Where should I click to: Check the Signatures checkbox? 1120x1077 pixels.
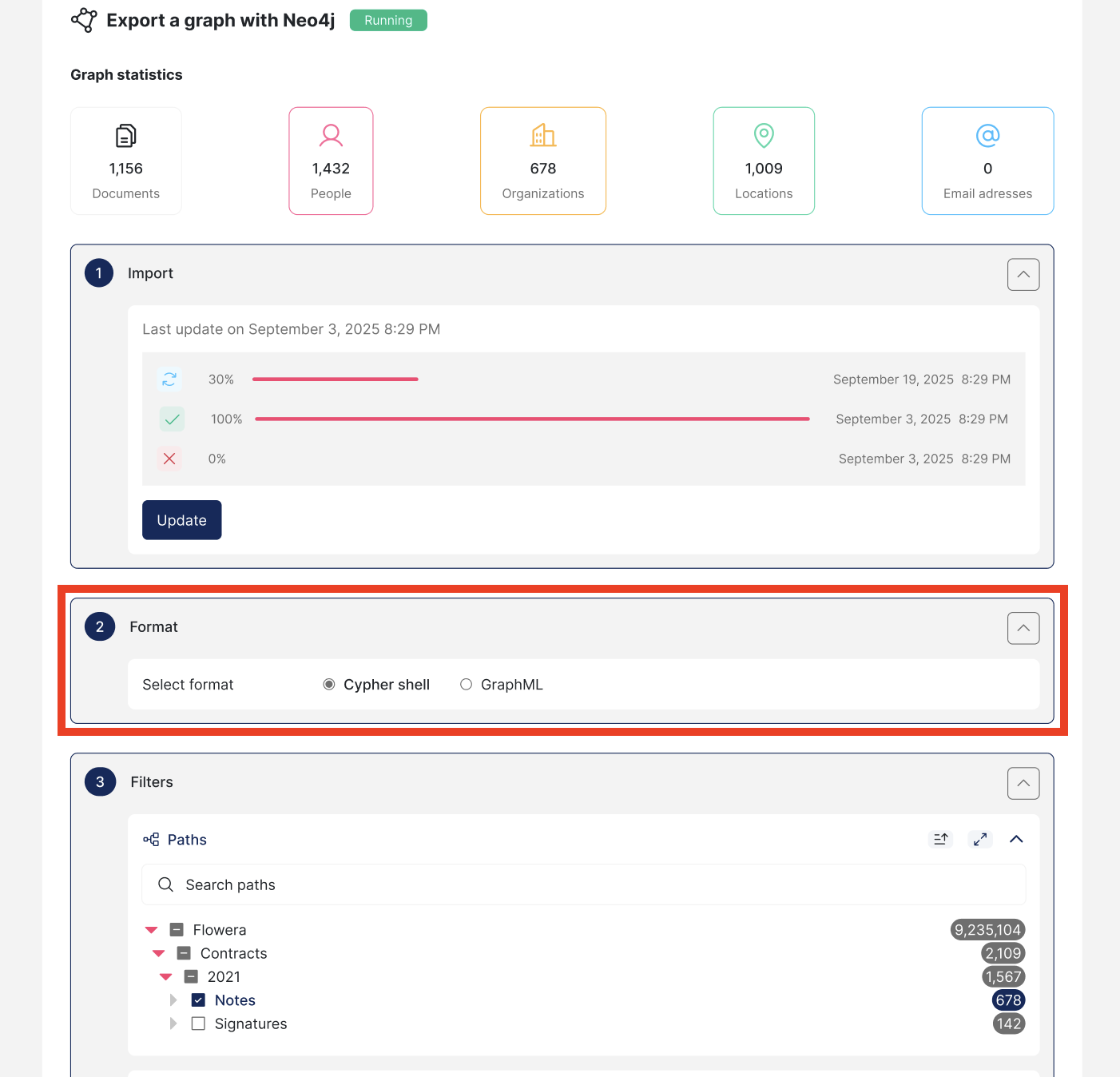(x=197, y=1023)
